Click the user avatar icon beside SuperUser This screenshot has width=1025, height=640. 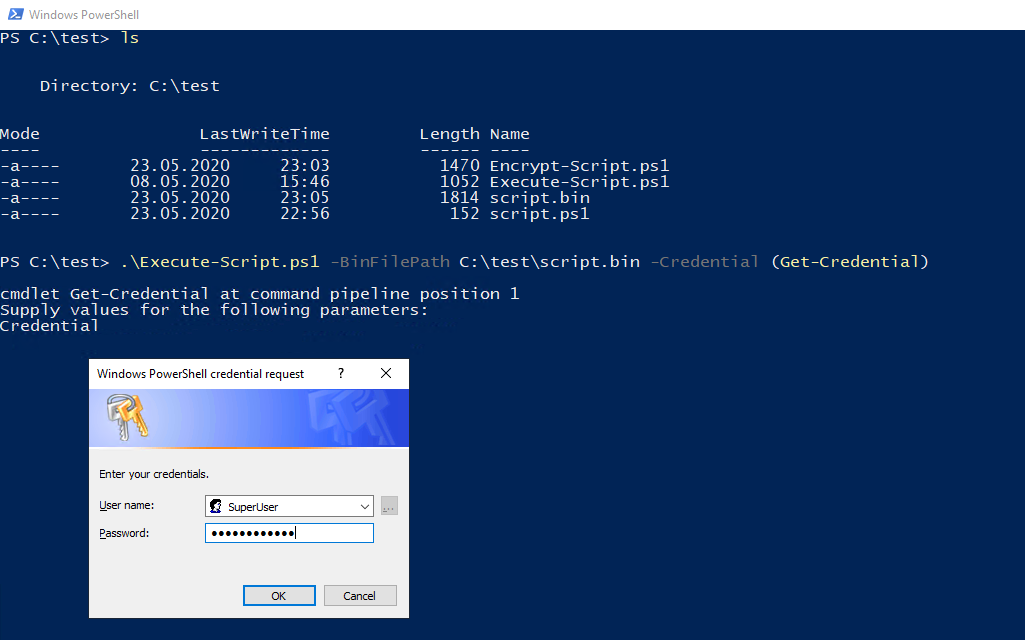coord(216,506)
